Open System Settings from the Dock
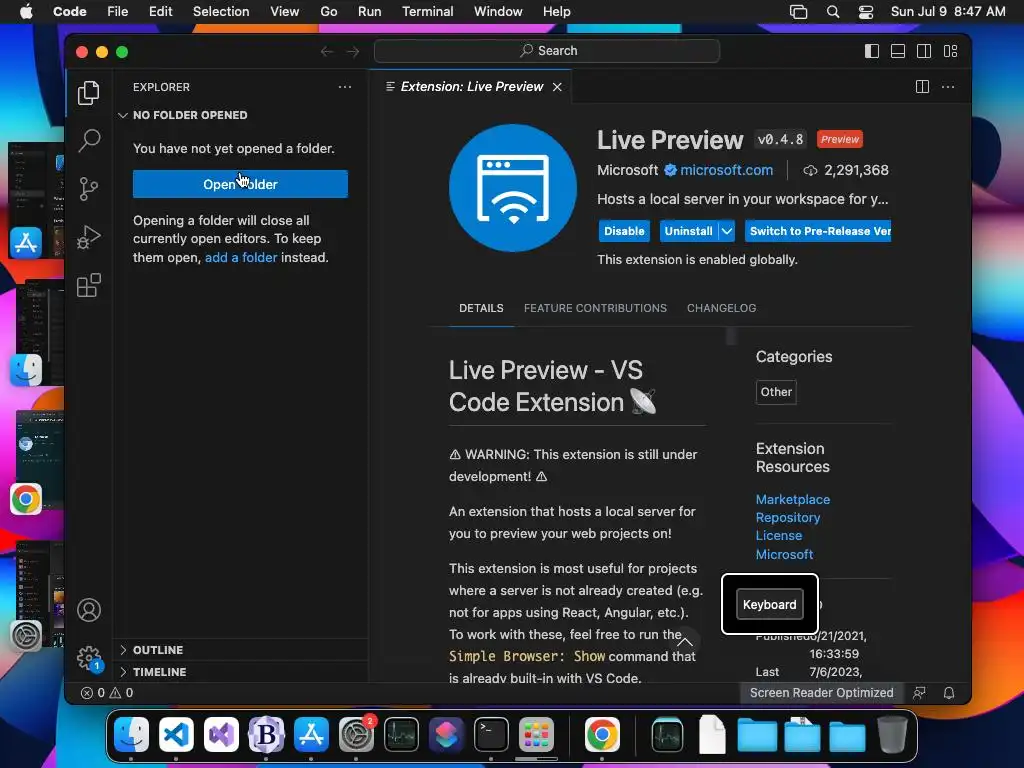1024x768 pixels. click(356, 735)
